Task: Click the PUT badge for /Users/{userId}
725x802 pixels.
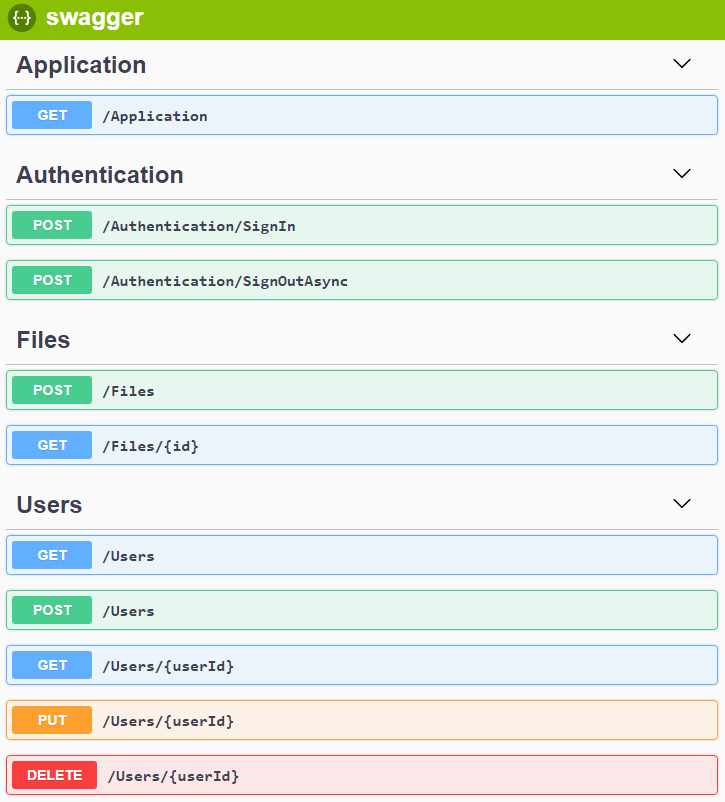Action: pos(52,720)
